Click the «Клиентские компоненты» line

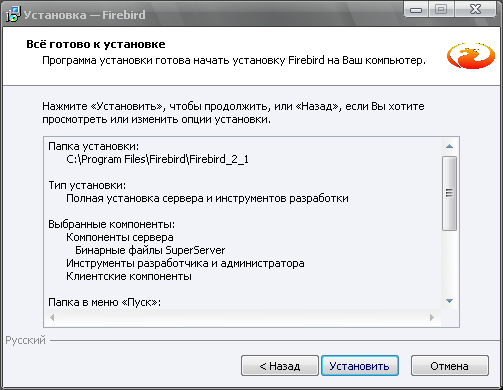click(129, 276)
